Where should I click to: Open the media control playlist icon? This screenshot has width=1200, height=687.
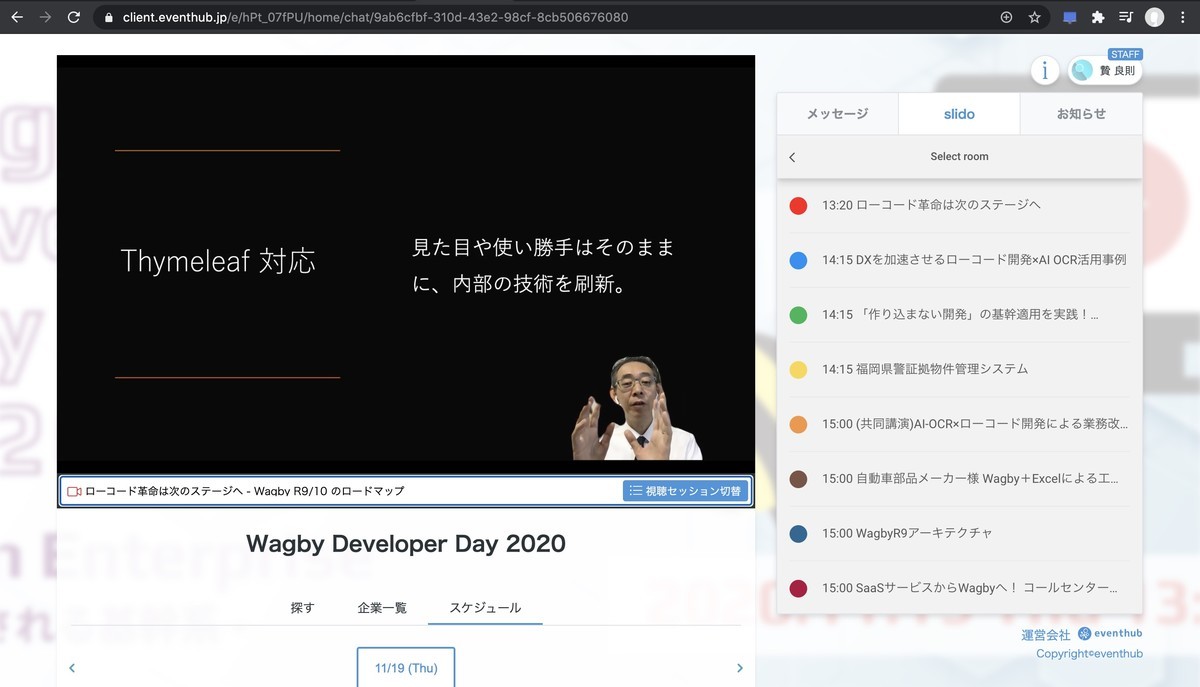tap(1126, 17)
